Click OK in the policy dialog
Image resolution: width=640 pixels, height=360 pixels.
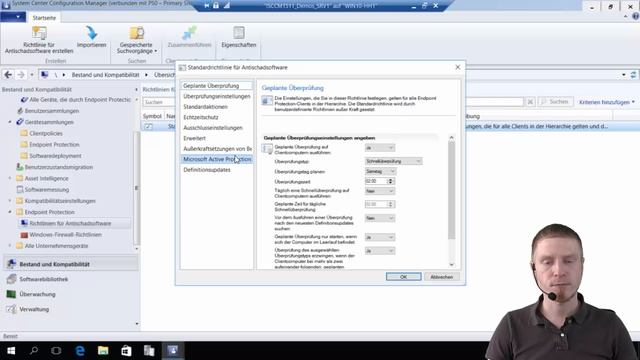pyautogui.click(x=403, y=277)
